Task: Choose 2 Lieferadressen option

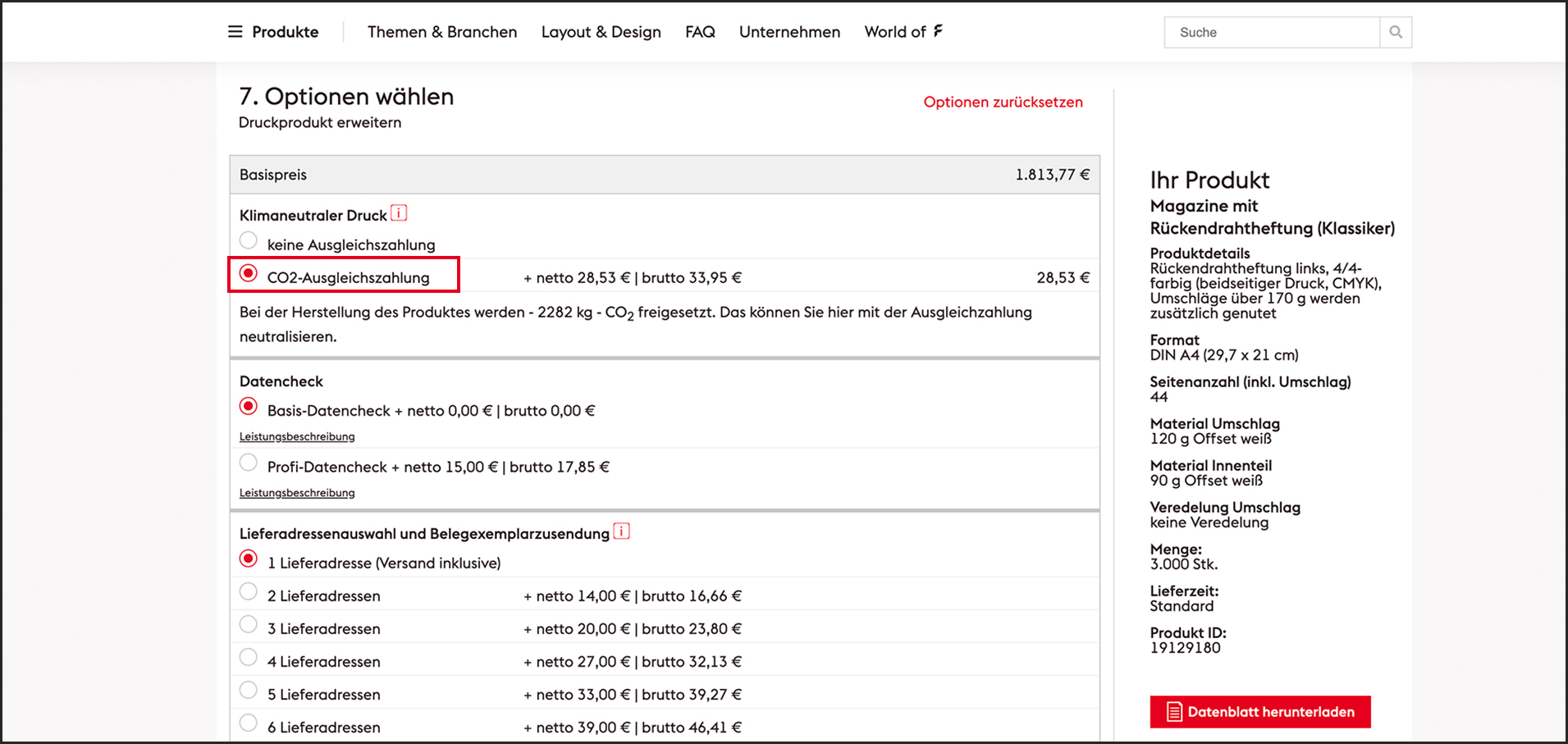Action: point(249,591)
